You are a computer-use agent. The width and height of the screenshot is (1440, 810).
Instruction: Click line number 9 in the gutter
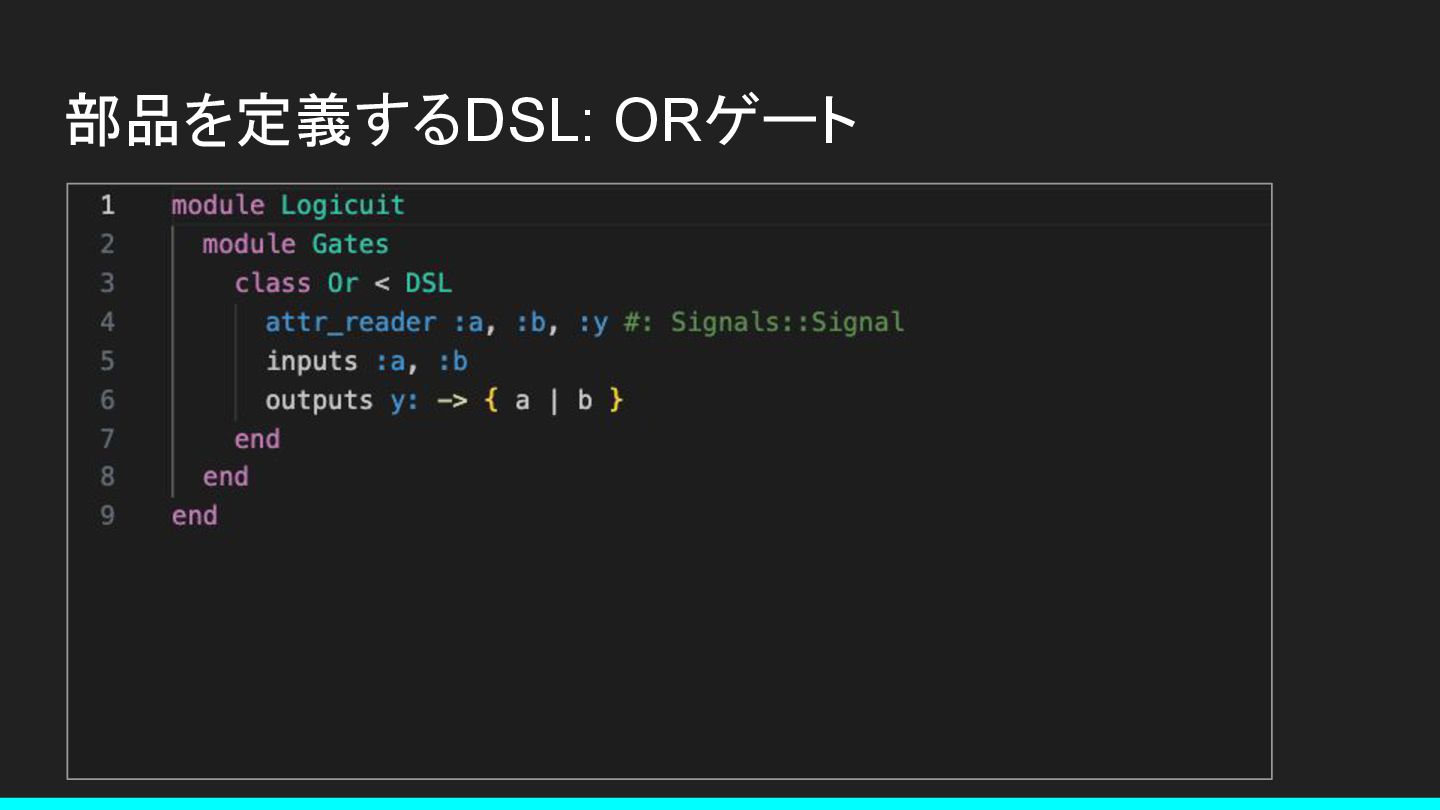[107, 516]
